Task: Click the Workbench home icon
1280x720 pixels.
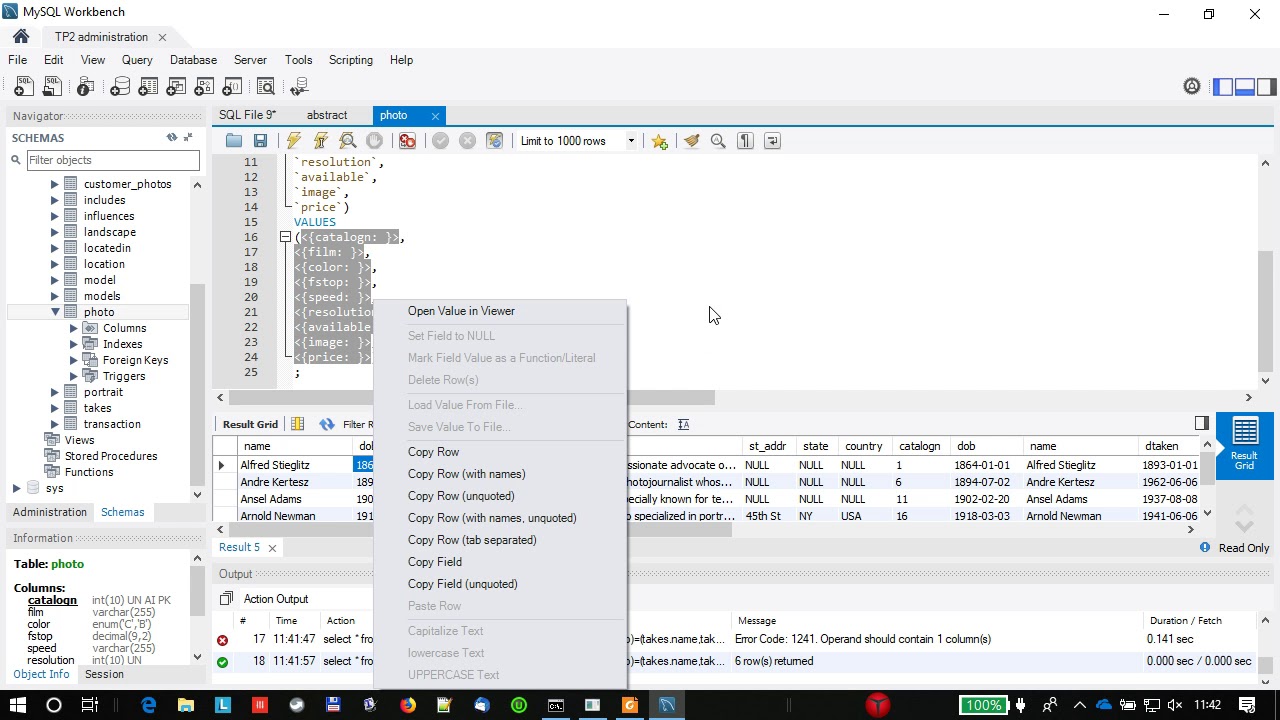Action: point(21,37)
